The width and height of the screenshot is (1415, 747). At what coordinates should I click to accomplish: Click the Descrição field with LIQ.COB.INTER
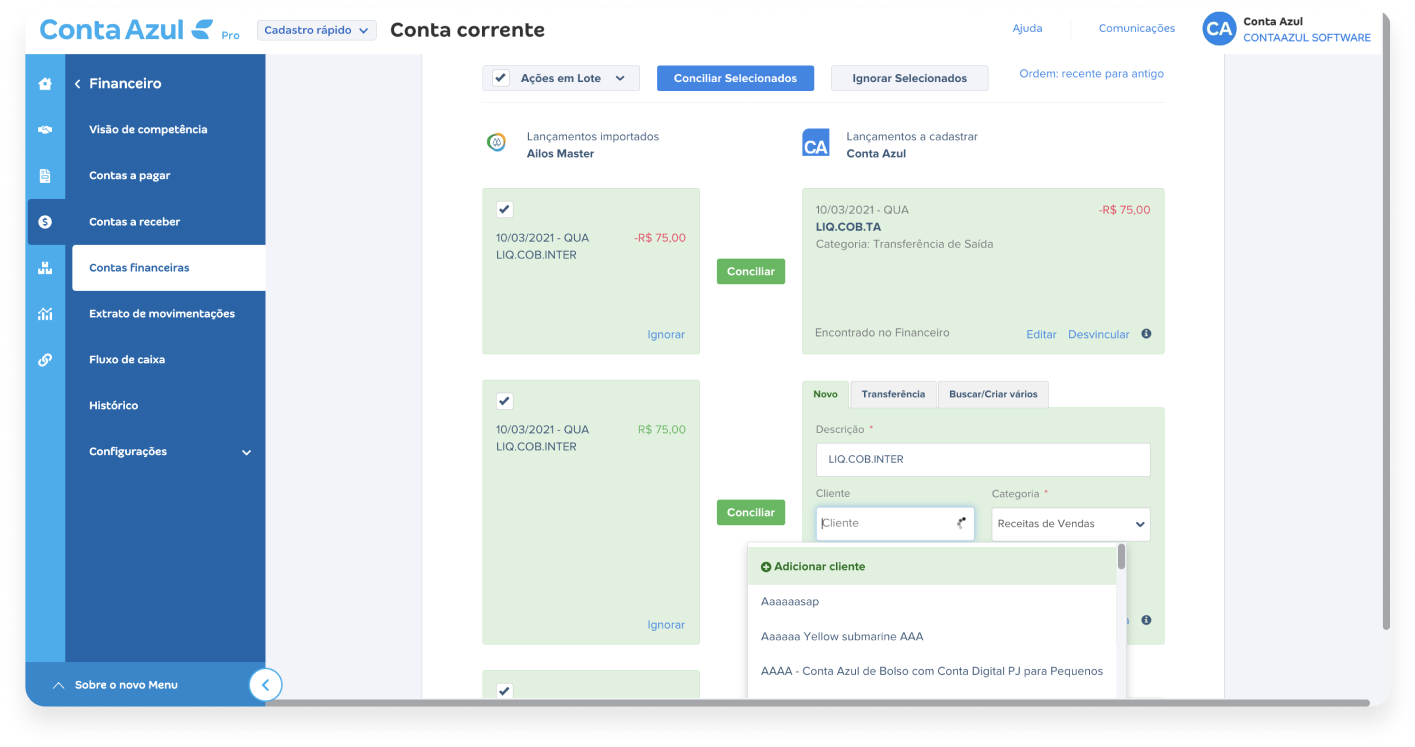(x=983, y=460)
